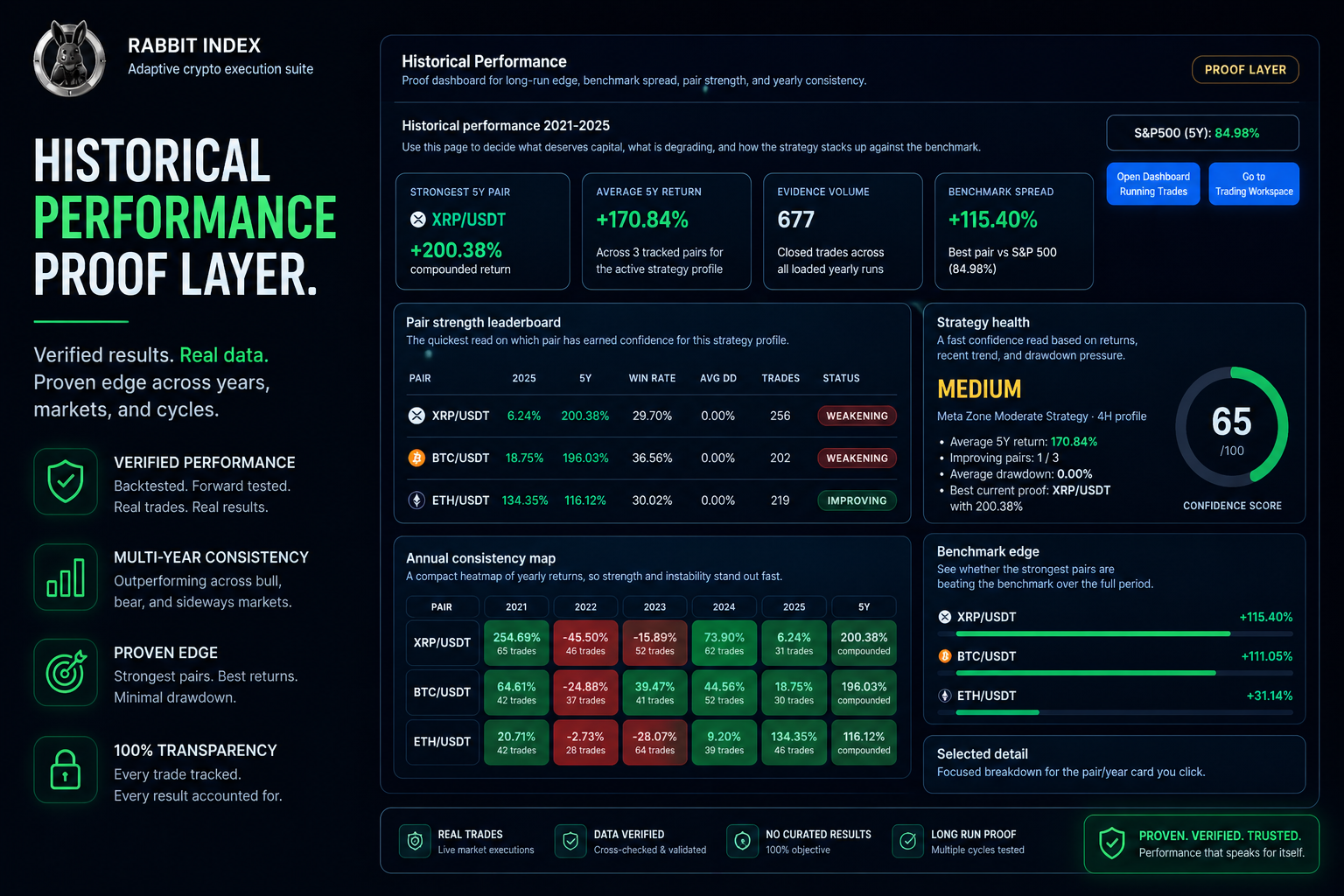Click XRP icon in Benchmark edge panel

click(x=945, y=617)
